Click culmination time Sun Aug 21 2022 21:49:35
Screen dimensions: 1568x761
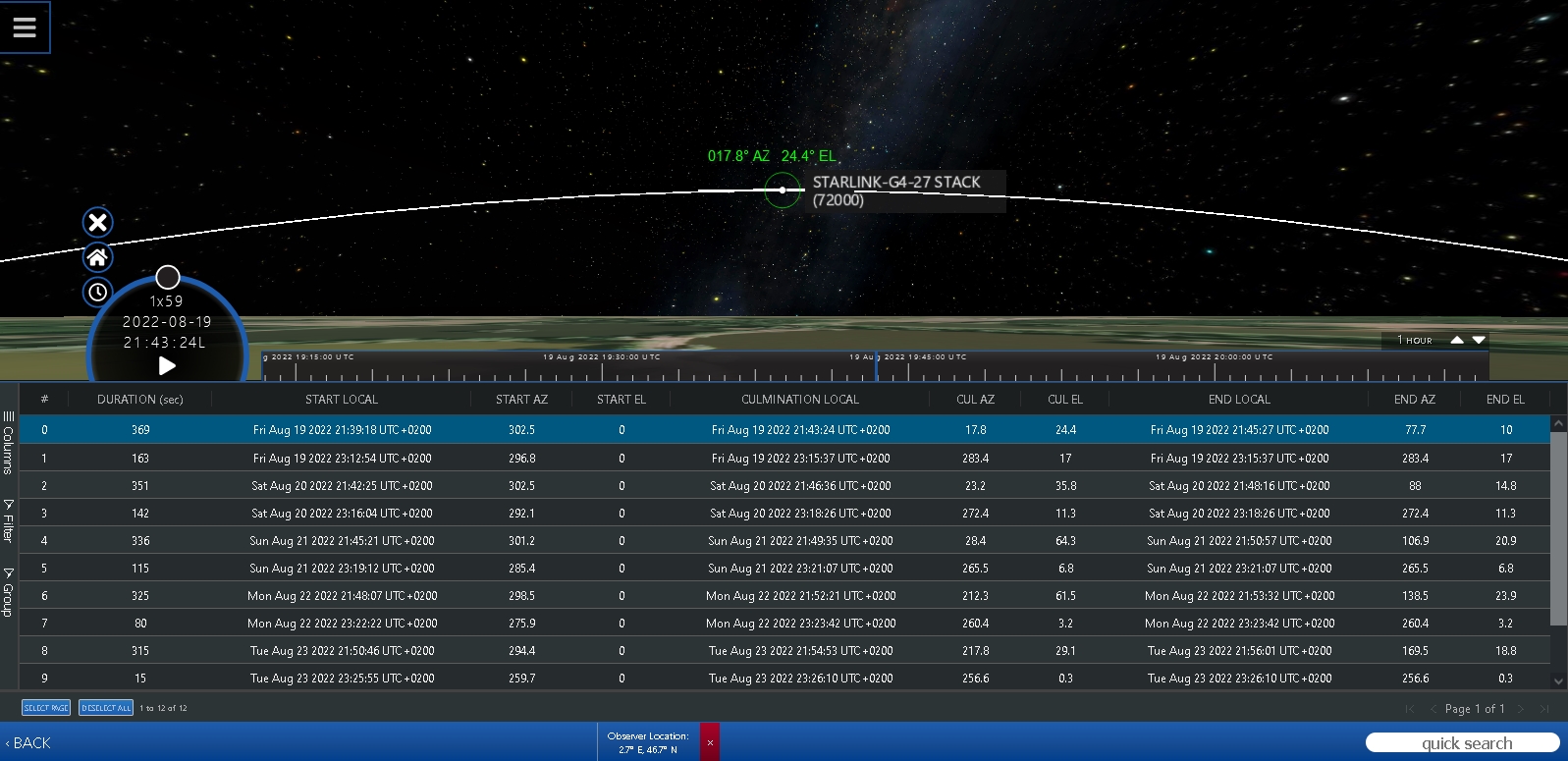pyautogui.click(x=800, y=541)
